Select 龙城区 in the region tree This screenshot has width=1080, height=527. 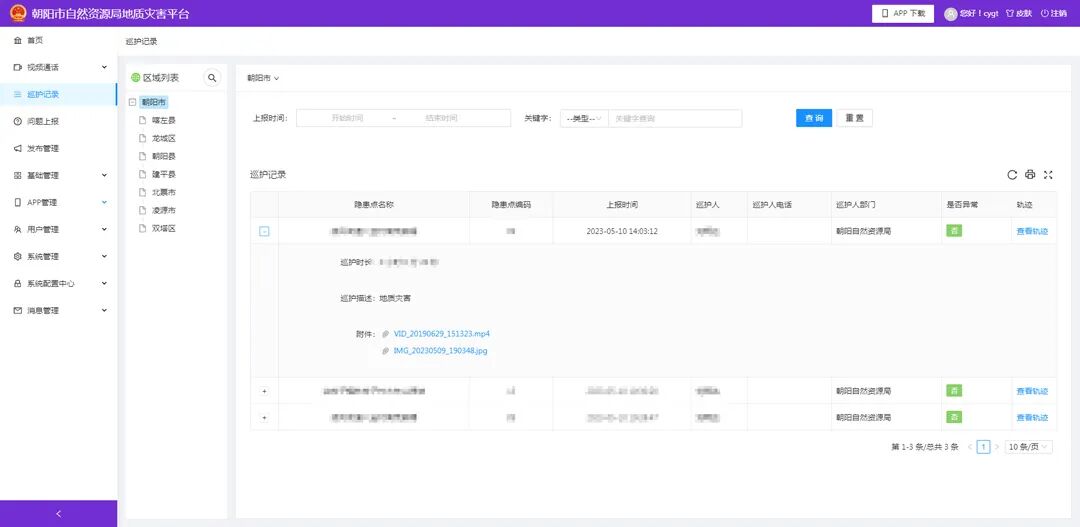[163, 138]
